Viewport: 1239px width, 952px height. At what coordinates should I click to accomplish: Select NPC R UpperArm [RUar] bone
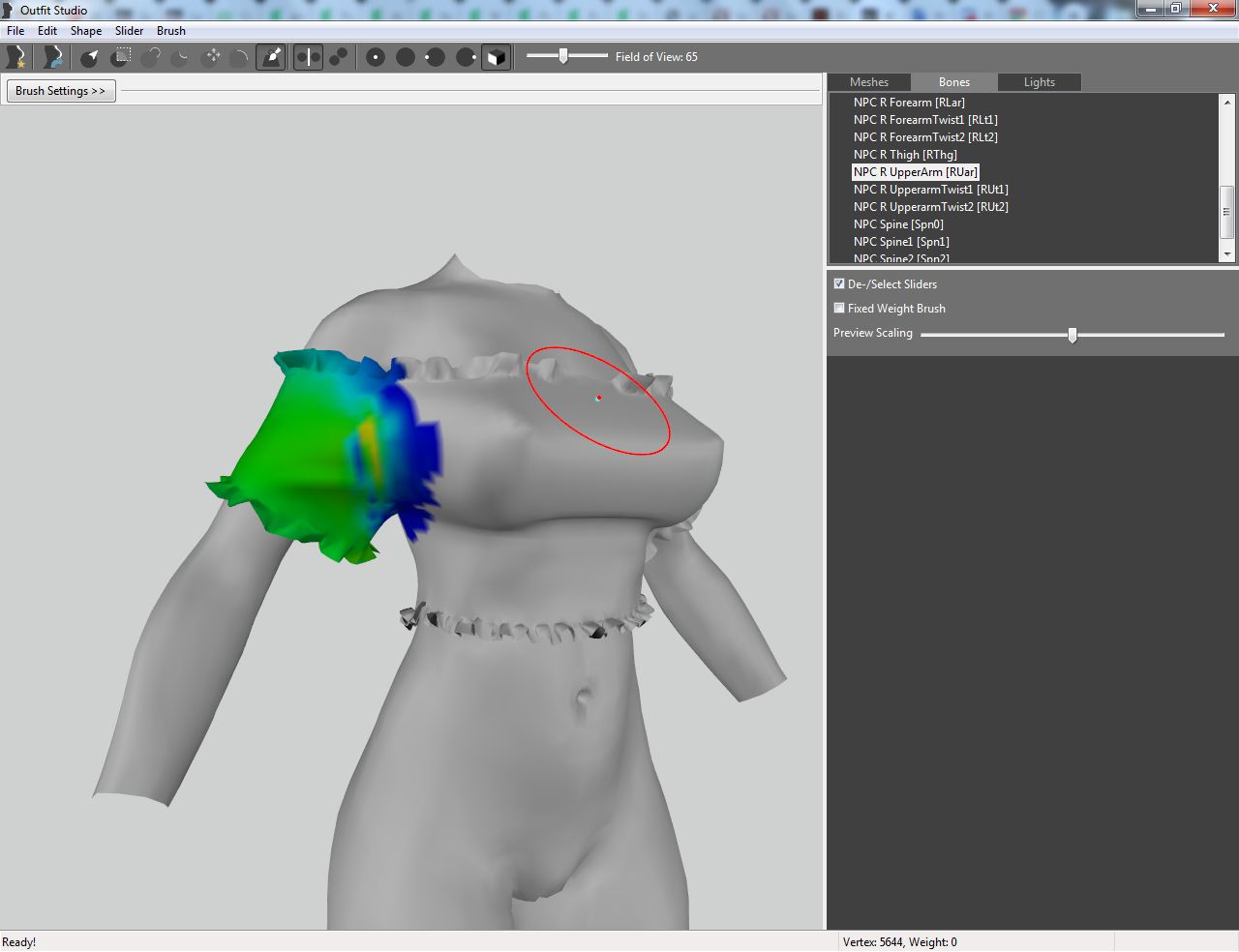tap(916, 172)
